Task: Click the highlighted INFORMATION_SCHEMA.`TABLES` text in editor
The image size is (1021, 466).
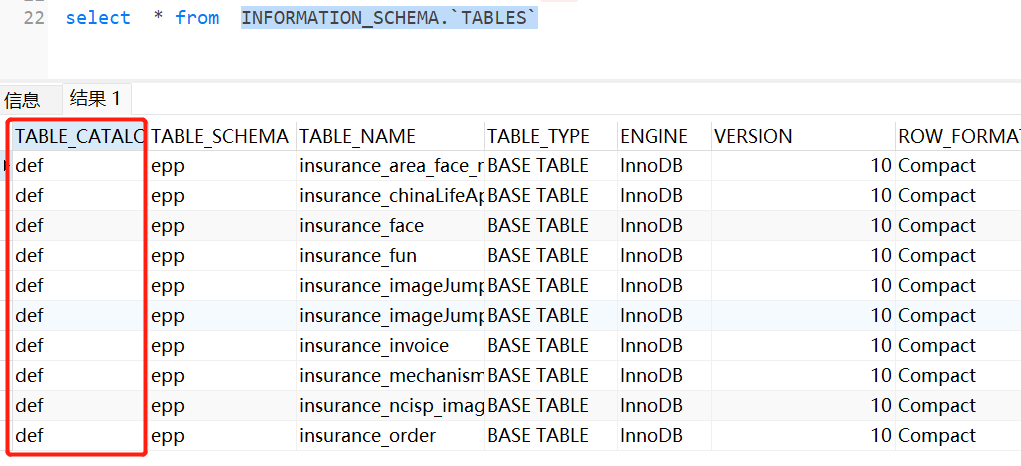Action: (389, 18)
